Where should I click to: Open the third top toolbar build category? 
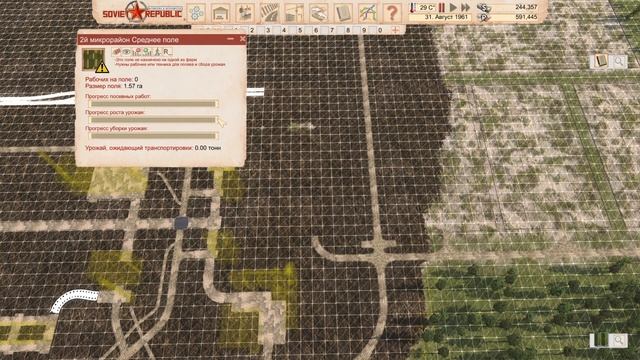tap(245, 13)
